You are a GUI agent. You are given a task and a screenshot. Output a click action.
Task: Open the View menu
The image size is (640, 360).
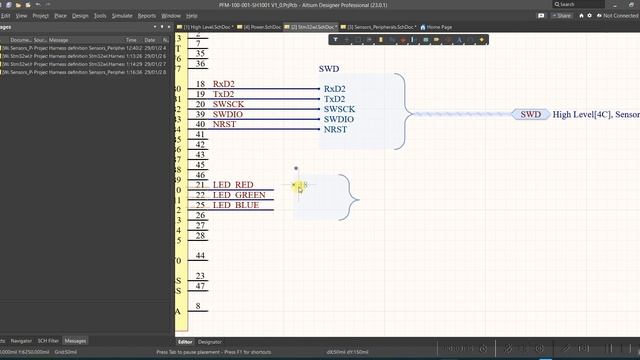click(x=21, y=16)
